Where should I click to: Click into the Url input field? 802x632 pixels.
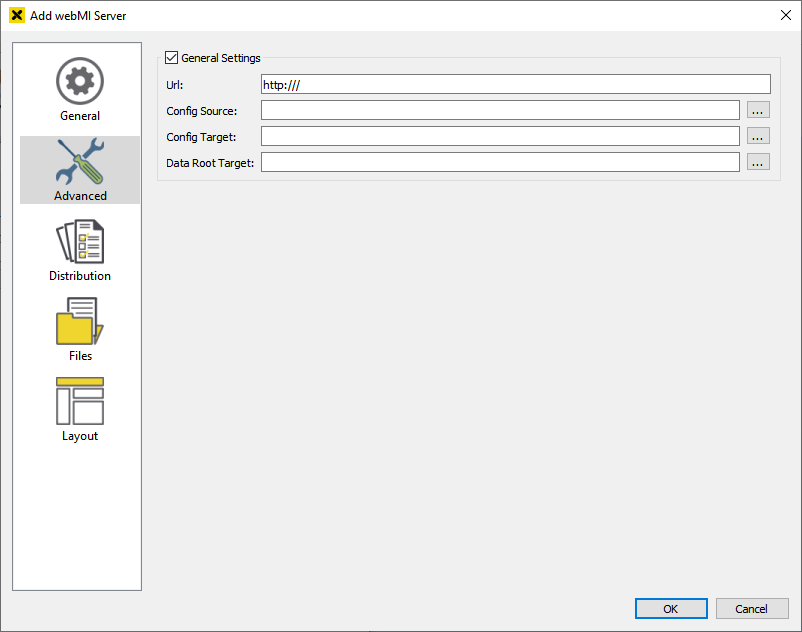pyautogui.click(x=515, y=85)
